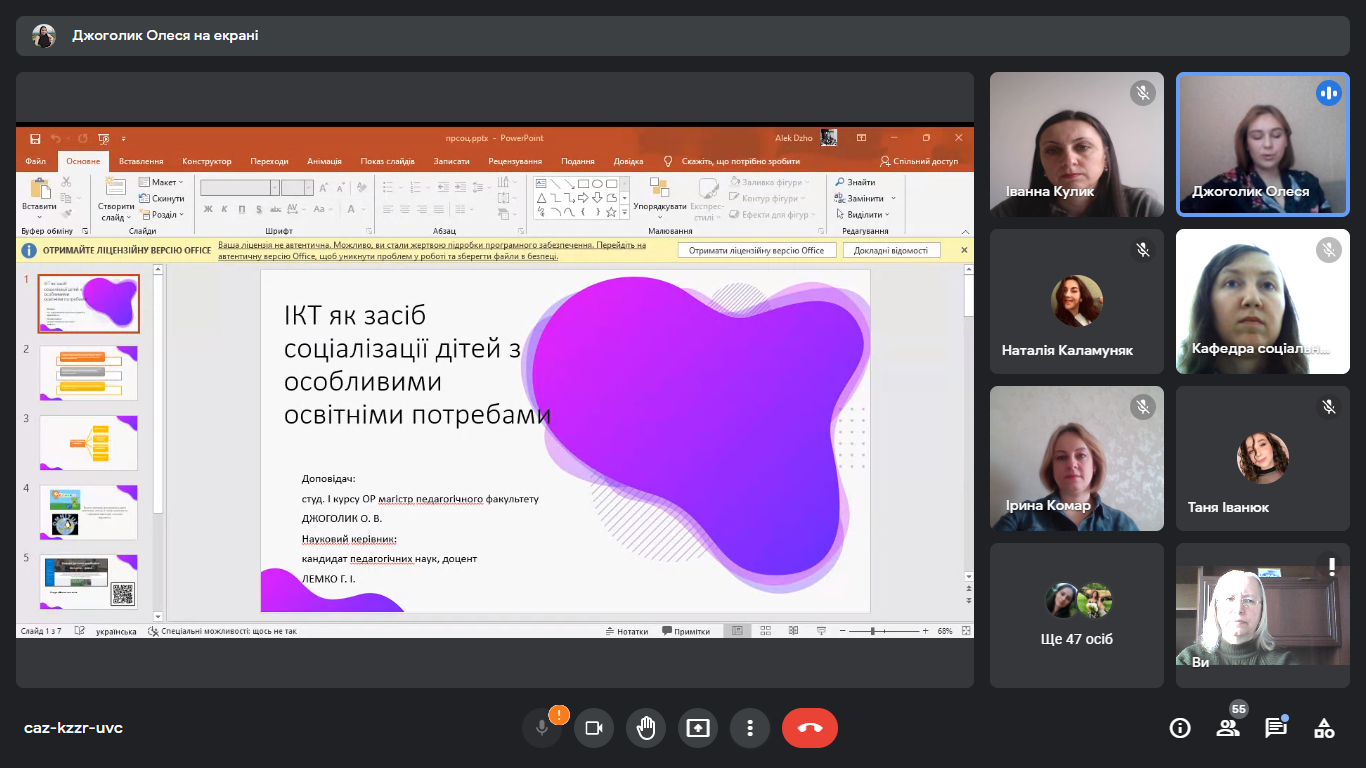The height and width of the screenshot is (768, 1366).
Task: Open the Ще 47 осіб tile
Action: tap(1077, 615)
